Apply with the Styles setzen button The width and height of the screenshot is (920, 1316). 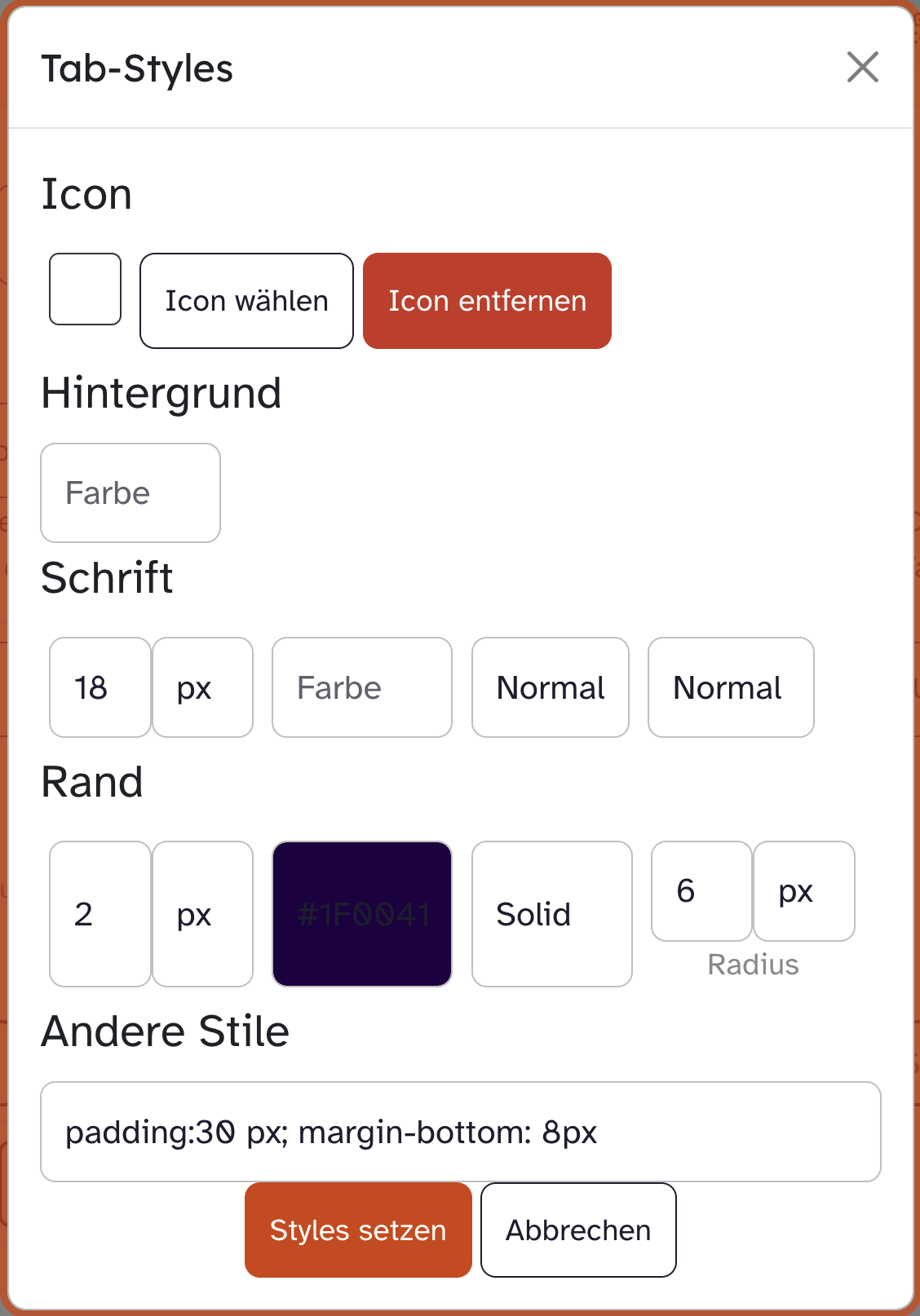click(x=358, y=1230)
